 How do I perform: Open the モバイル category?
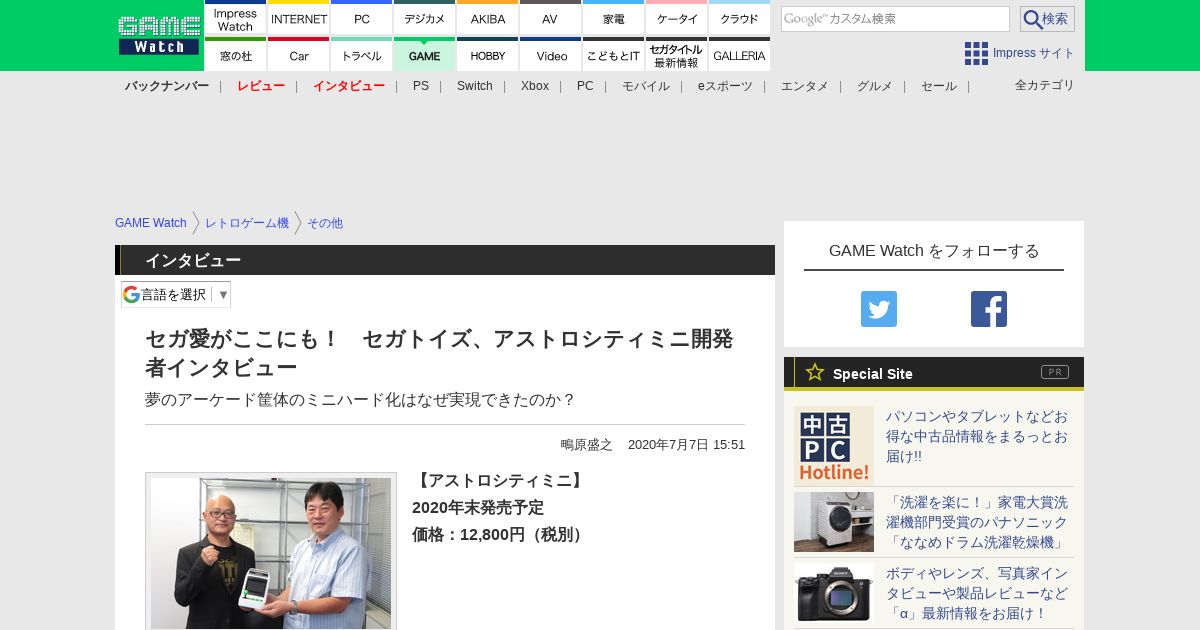pyautogui.click(x=646, y=86)
